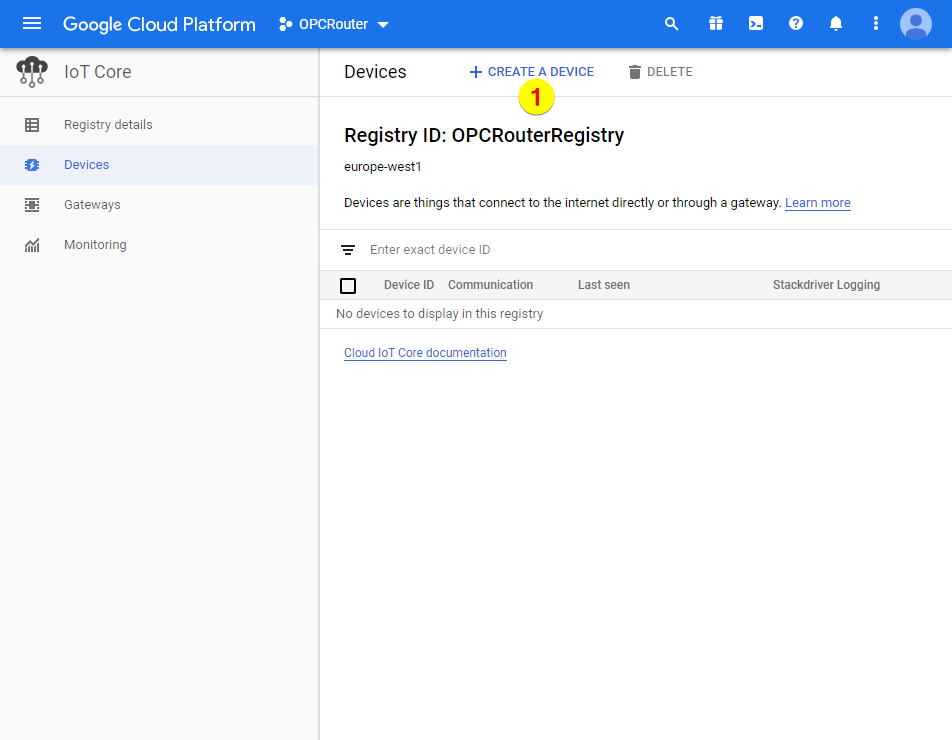This screenshot has width=952, height=740.
Task: Switch to the Devices section
Action: tap(88, 164)
